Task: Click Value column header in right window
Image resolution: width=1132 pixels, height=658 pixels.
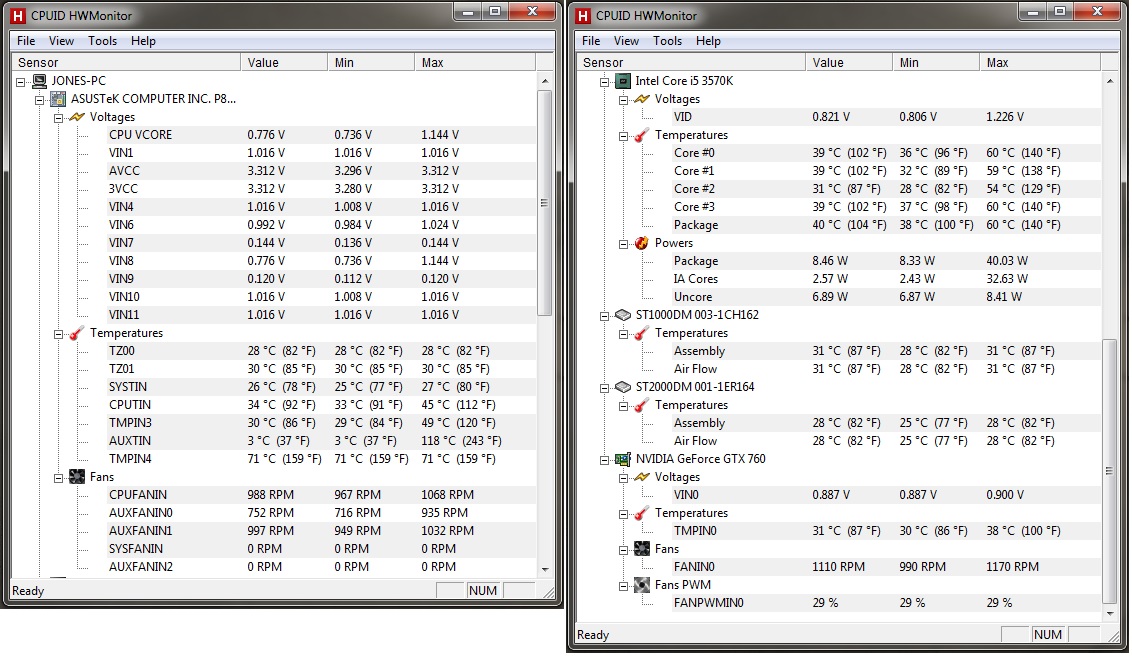Action: pos(849,63)
